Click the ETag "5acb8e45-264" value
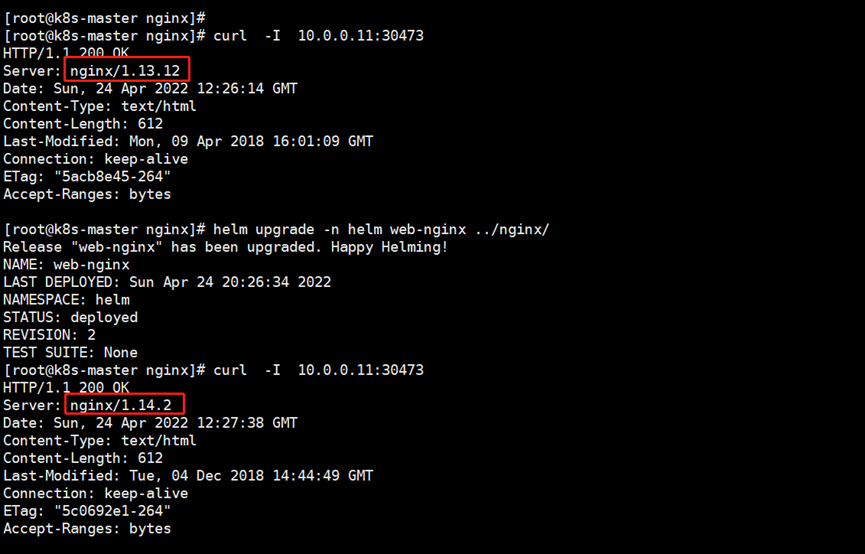Viewport: 865px width, 554px height. 113,177
